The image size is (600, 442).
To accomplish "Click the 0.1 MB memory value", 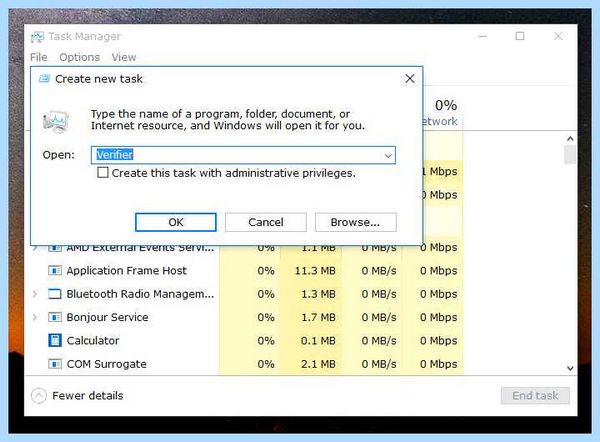I will pos(318,341).
